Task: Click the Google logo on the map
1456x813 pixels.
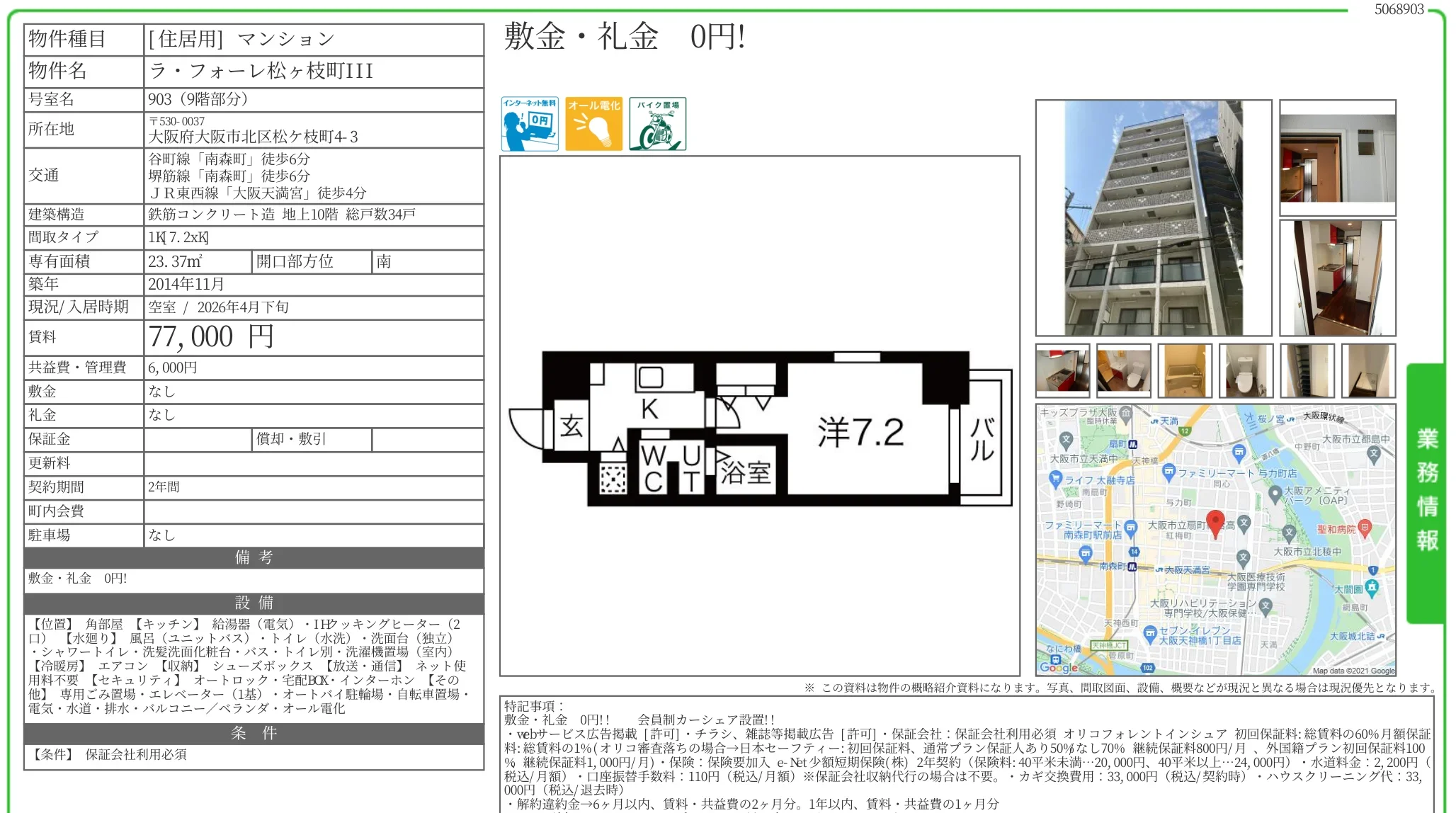Action: point(1058,666)
